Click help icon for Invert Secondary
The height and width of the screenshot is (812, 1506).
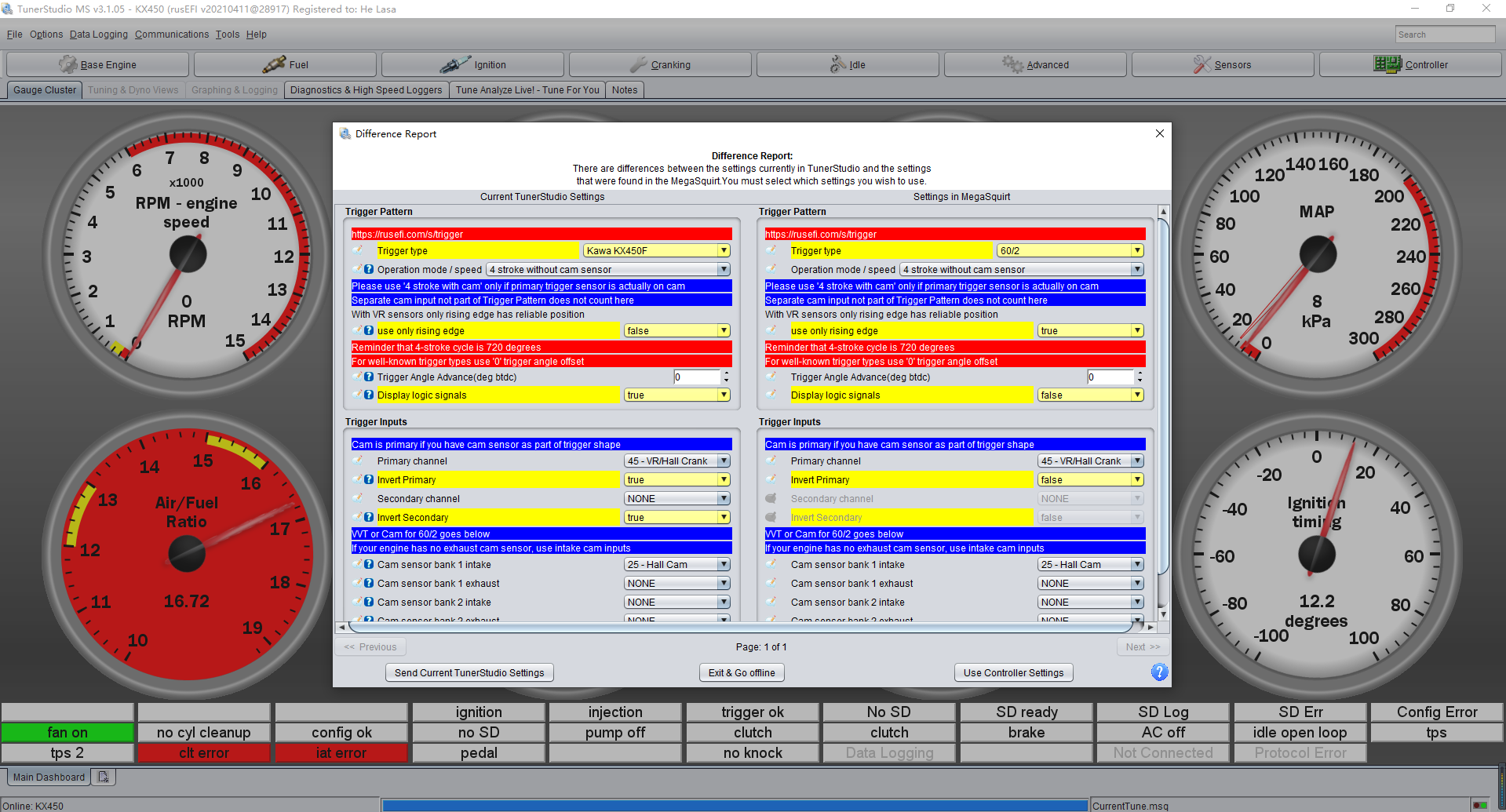click(369, 517)
